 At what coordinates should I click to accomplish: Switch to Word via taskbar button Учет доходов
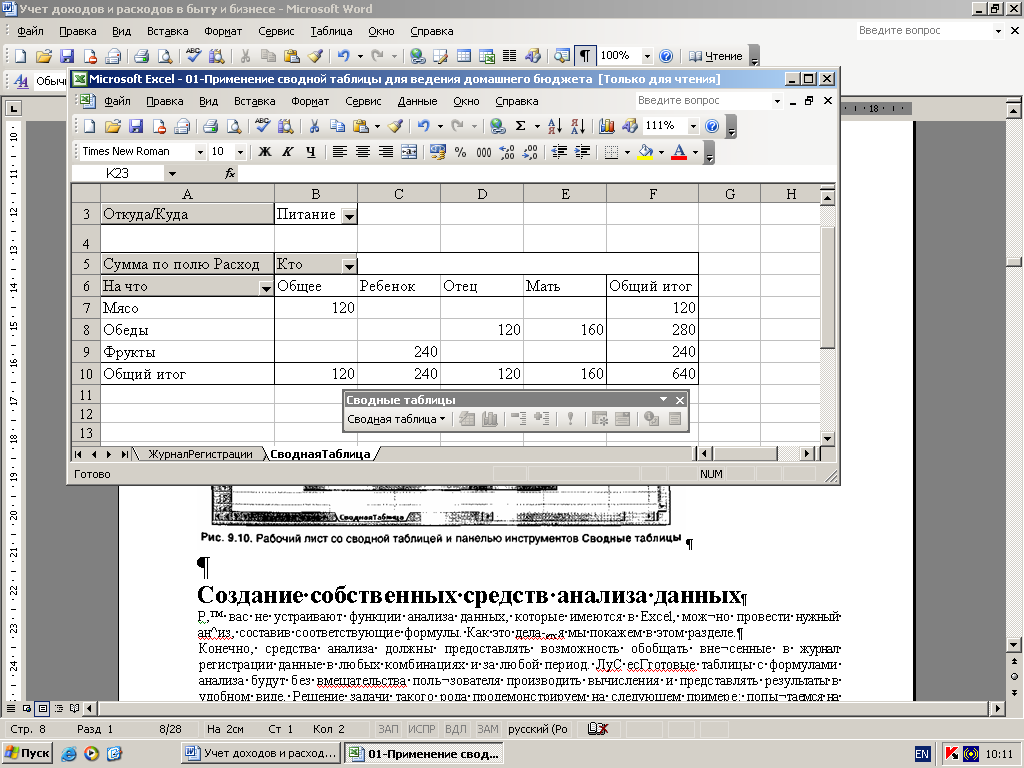pos(261,753)
